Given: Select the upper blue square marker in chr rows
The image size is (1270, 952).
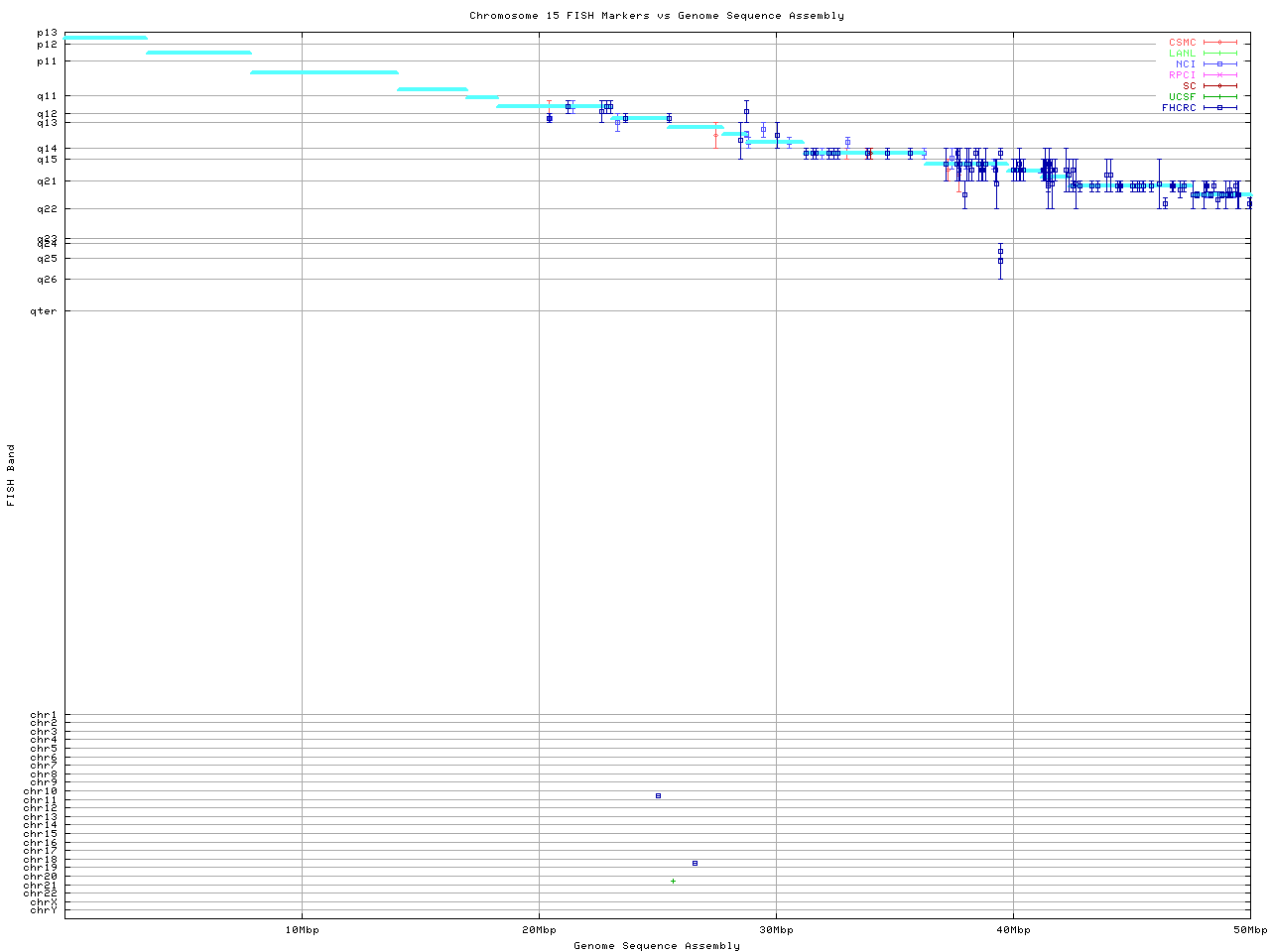Looking at the screenshot, I should [658, 795].
